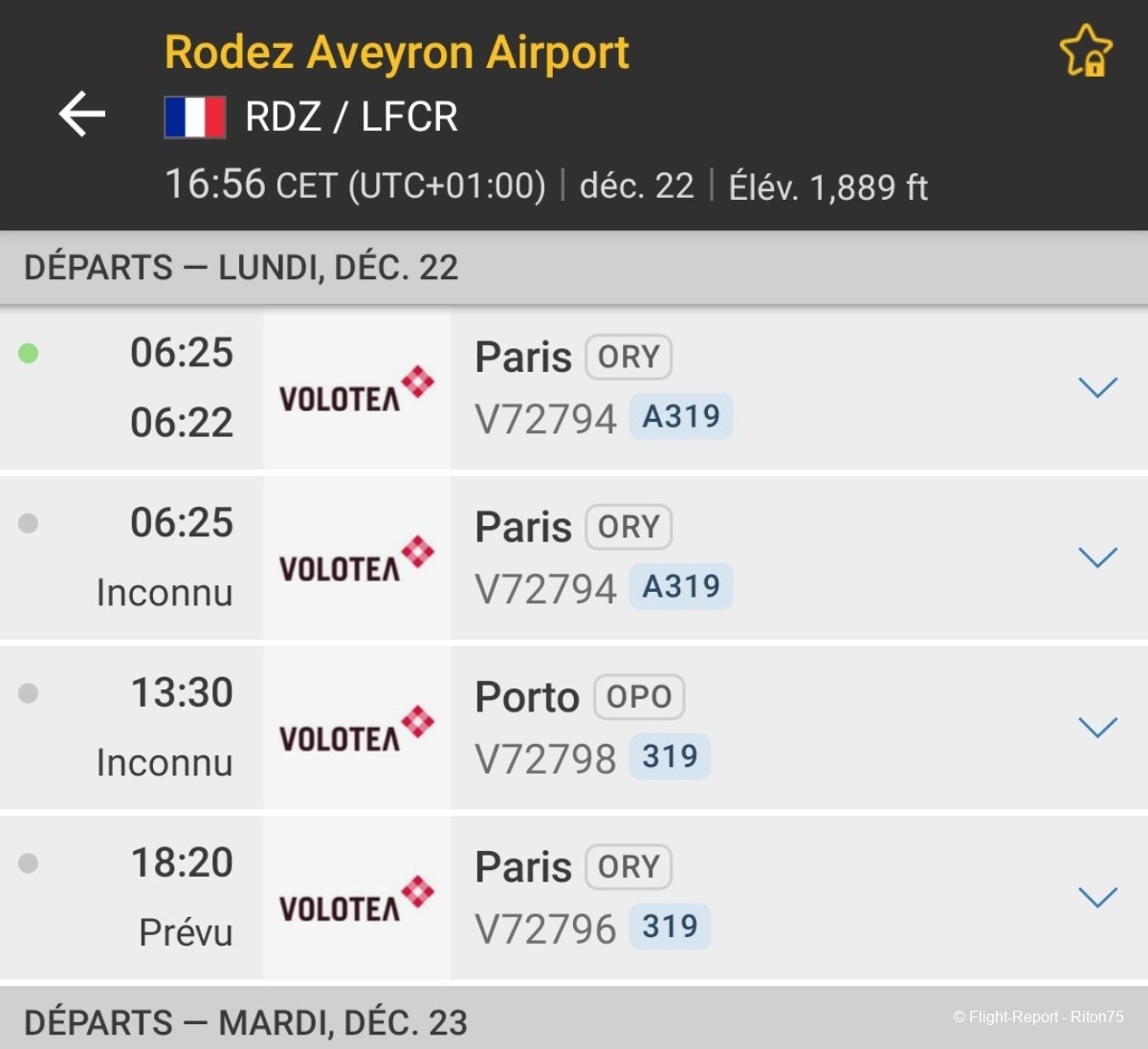The image size is (1148, 1049).
Task: Tap the OPO airport code badge
Action: coord(639,697)
